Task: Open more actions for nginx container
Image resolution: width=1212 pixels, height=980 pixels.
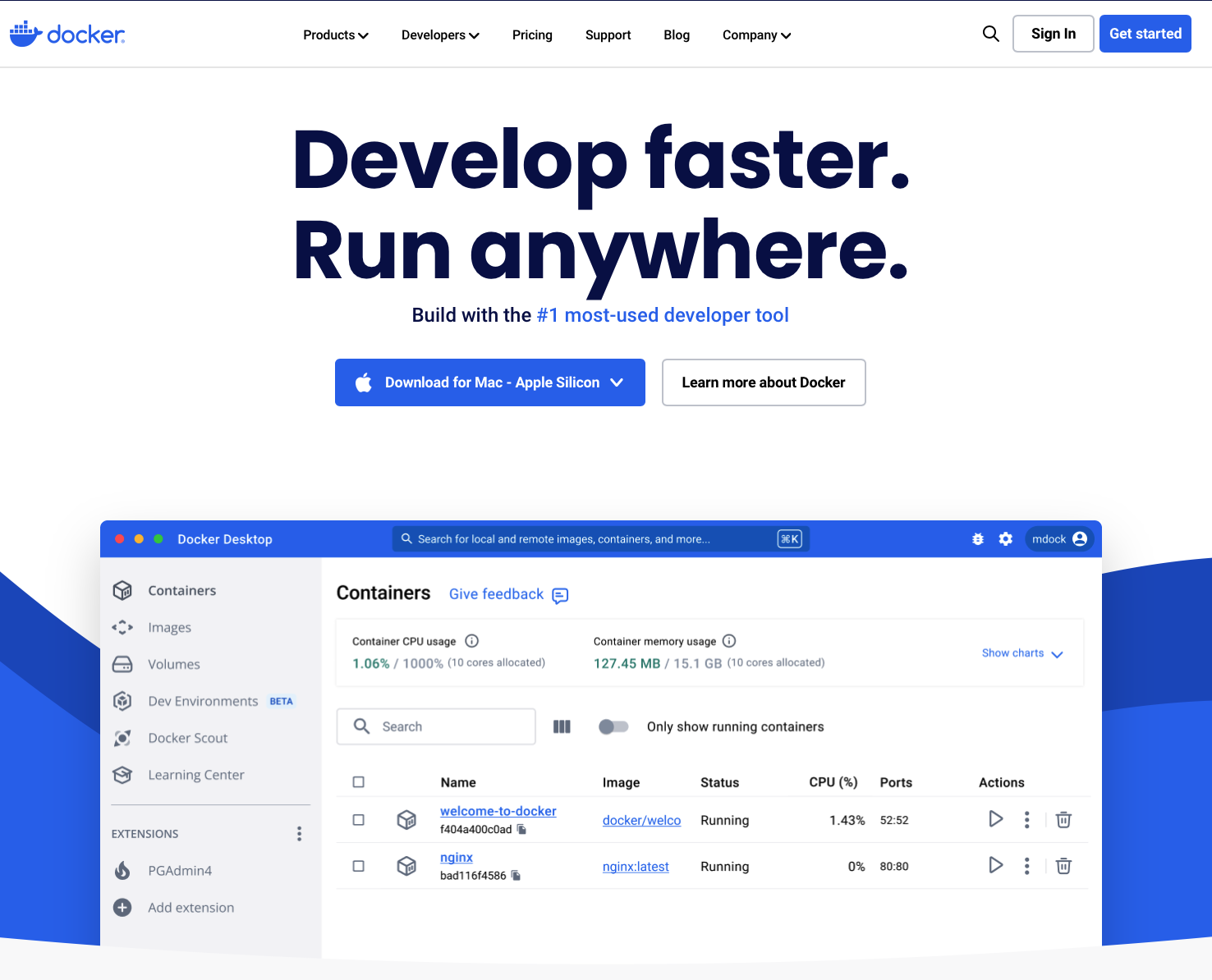Action: [x=1026, y=865]
